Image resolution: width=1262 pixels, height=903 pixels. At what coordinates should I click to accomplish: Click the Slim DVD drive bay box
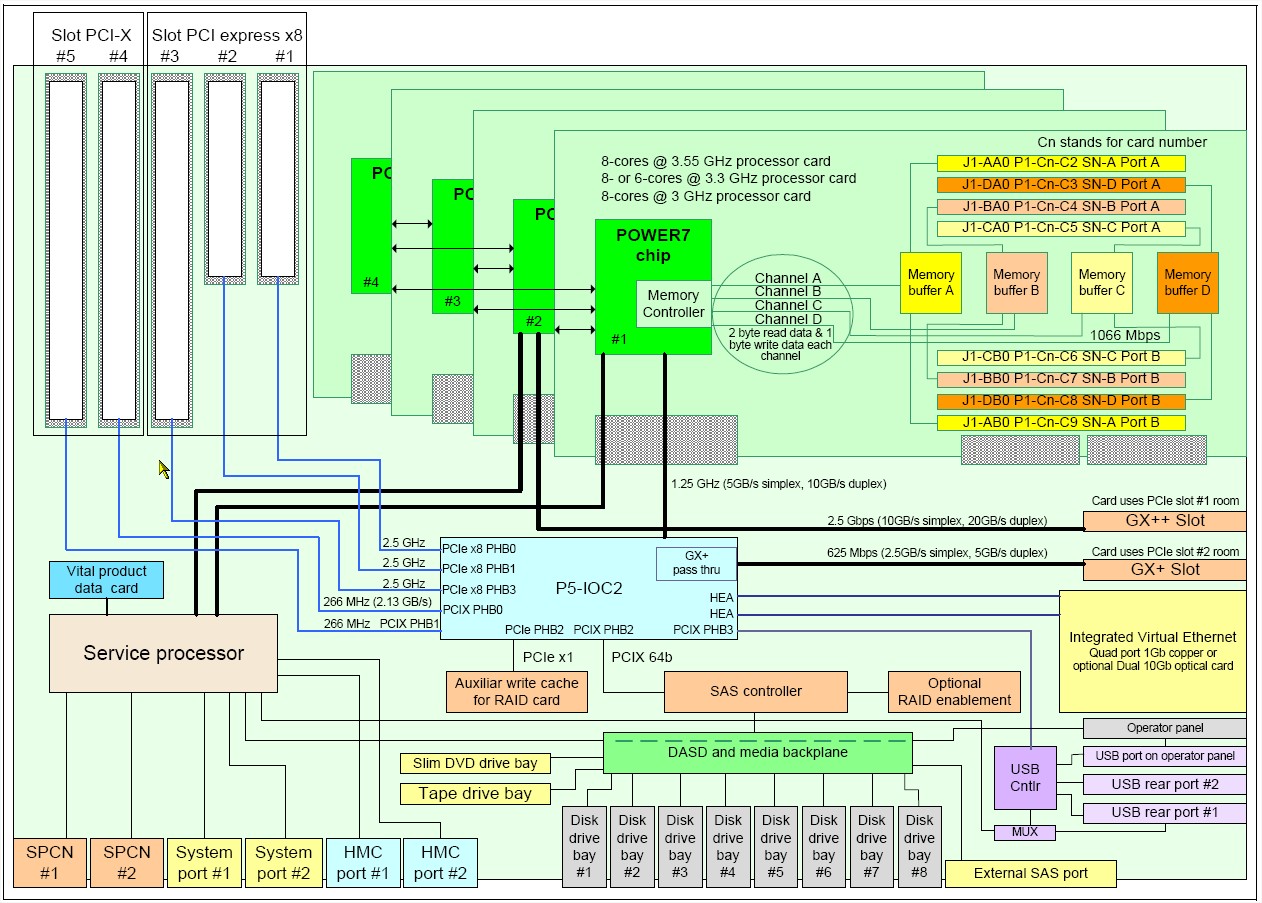click(x=475, y=763)
